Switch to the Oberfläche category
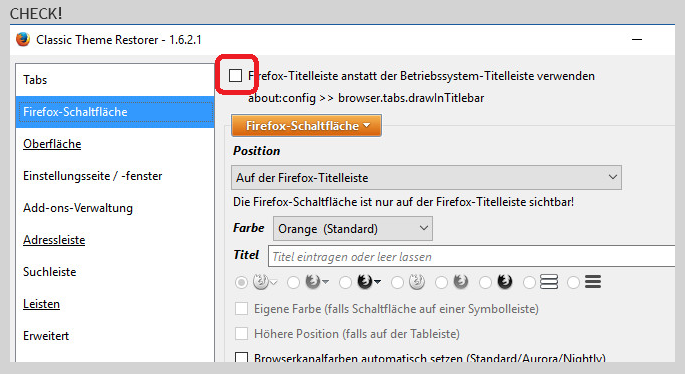 (52, 144)
